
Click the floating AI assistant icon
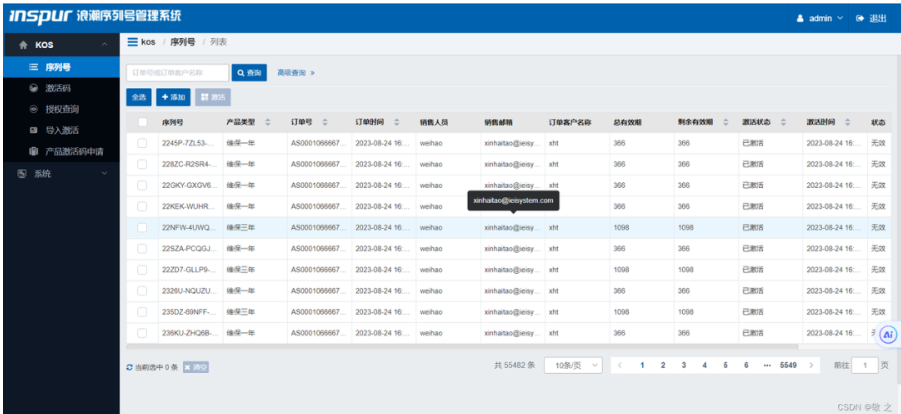(x=888, y=335)
